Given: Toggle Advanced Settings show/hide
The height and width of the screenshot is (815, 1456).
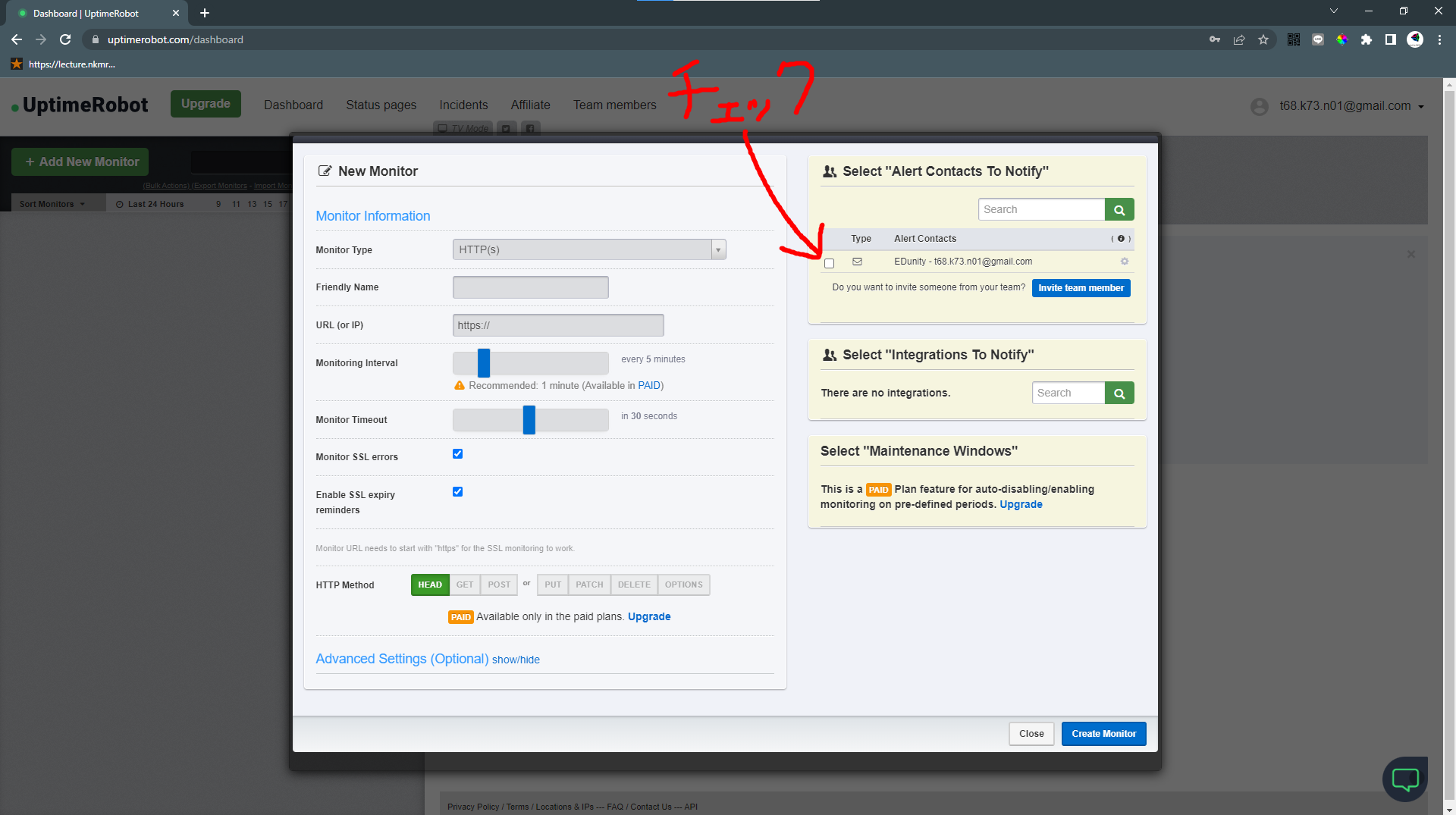Looking at the screenshot, I should [516, 660].
